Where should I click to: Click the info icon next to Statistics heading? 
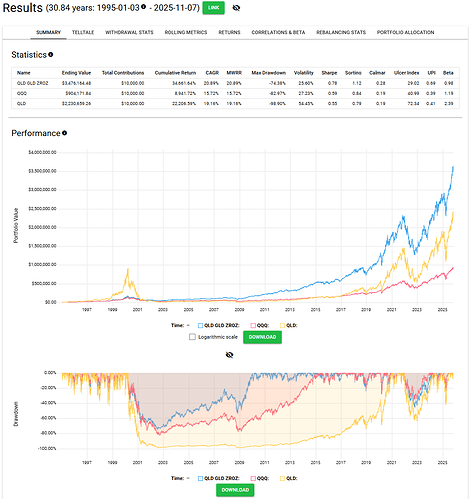[51, 54]
